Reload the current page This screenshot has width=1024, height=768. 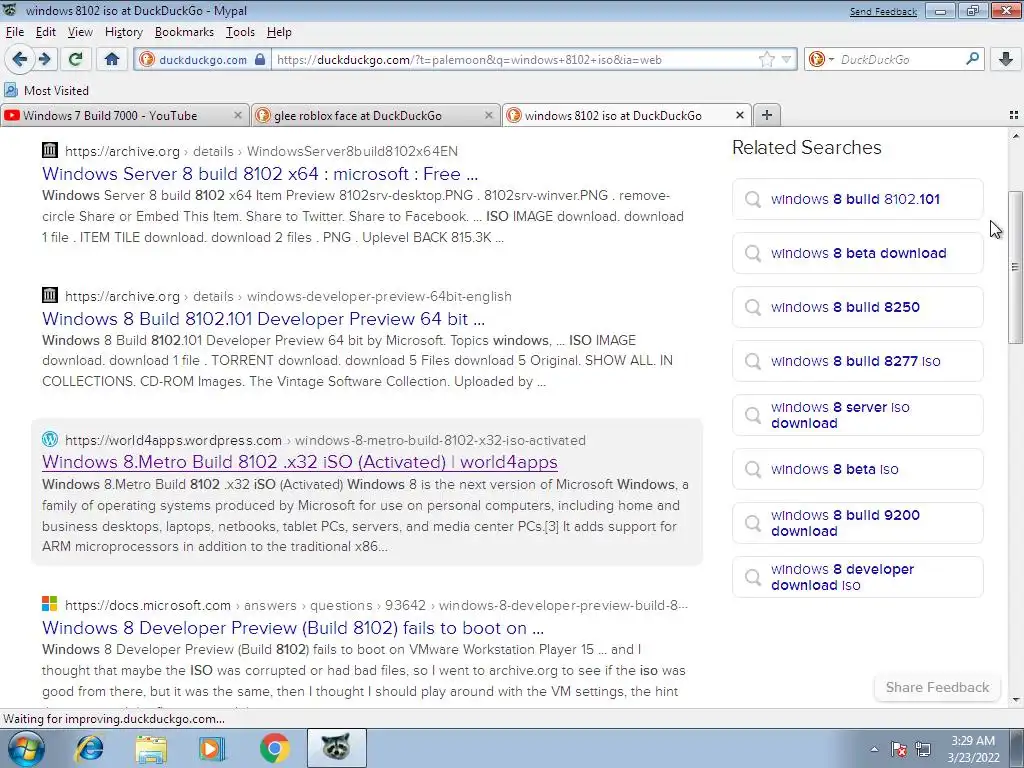[x=75, y=59]
